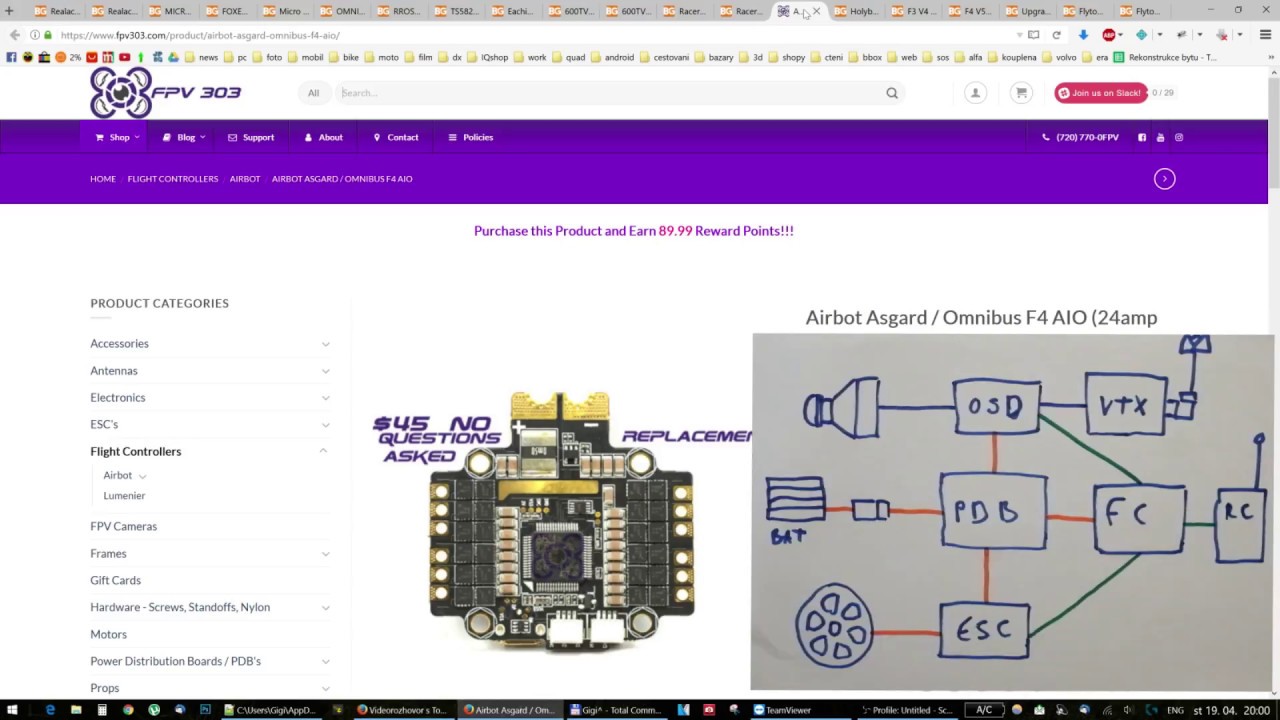Click the search magnifier icon
This screenshot has height=720, width=1280.
point(892,93)
